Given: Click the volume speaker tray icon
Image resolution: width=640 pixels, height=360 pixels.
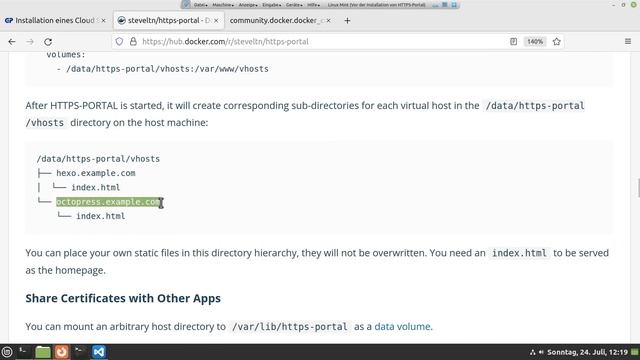Looking at the screenshot, I should [541, 352].
